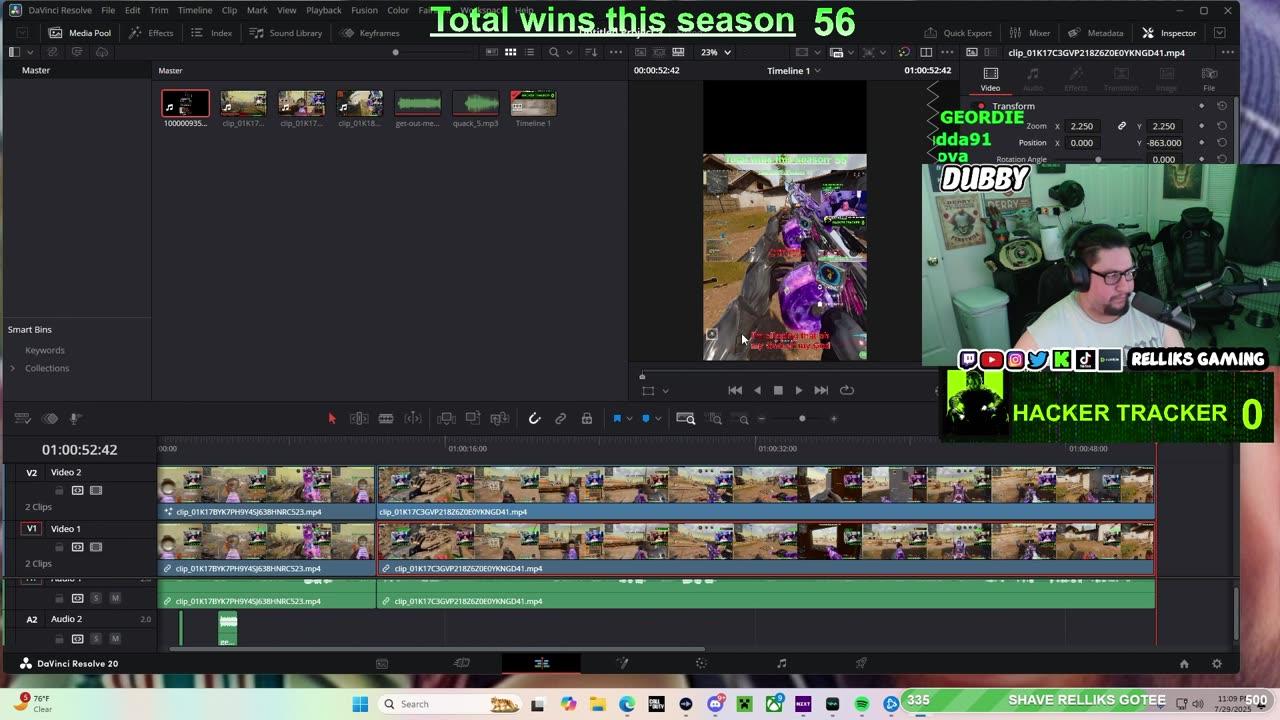This screenshot has width=1280, height=720.
Task: Toggle zoom link chain in Inspector
Action: click(x=1122, y=126)
